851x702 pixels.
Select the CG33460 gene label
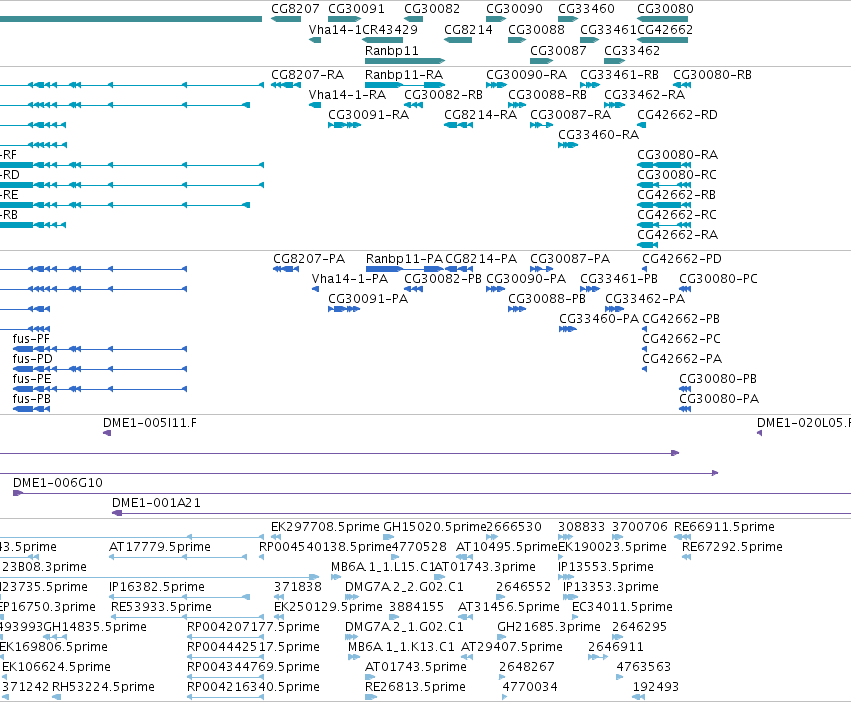pos(586,9)
